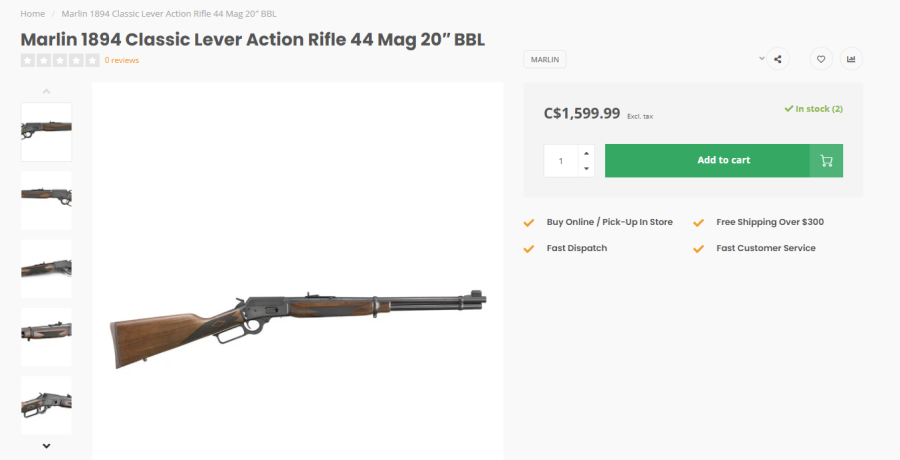Click the green In stock checkmark
The image size is (900, 460).
[789, 108]
